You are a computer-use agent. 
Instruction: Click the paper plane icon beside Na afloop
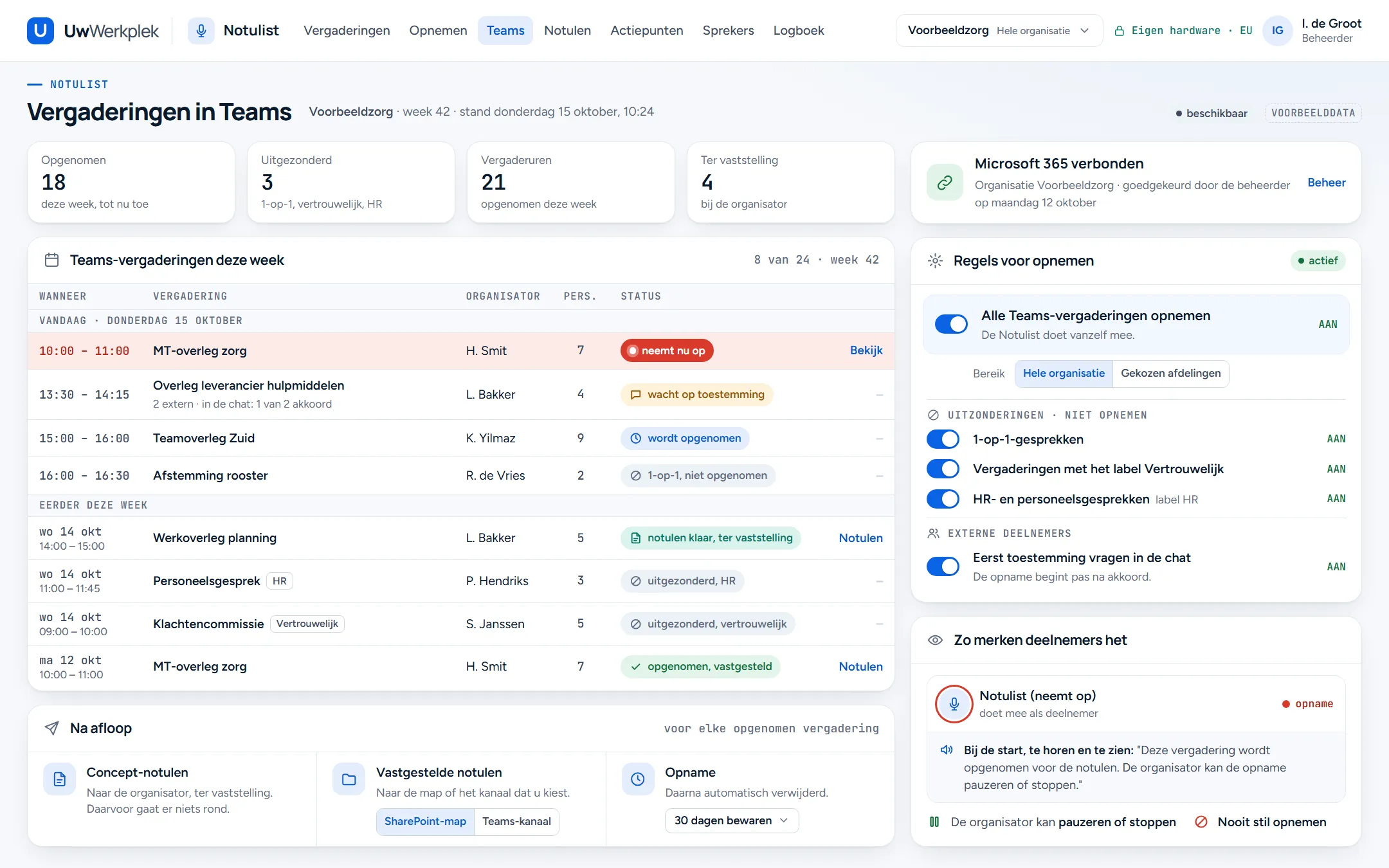pyautogui.click(x=51, y=728)
